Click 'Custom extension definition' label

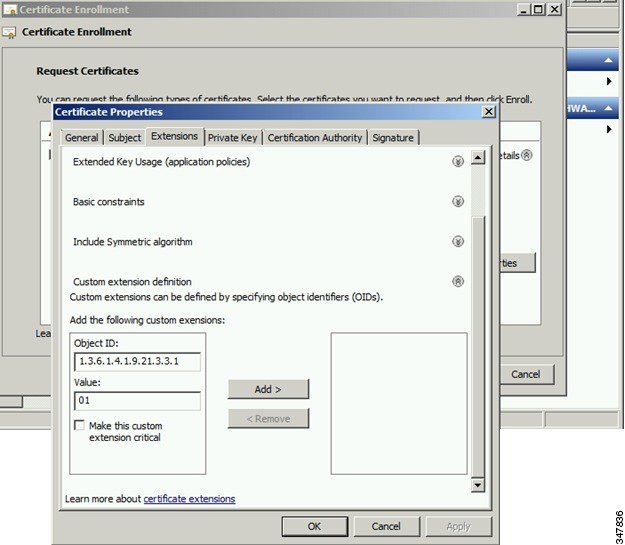click(x=132, y=282)
